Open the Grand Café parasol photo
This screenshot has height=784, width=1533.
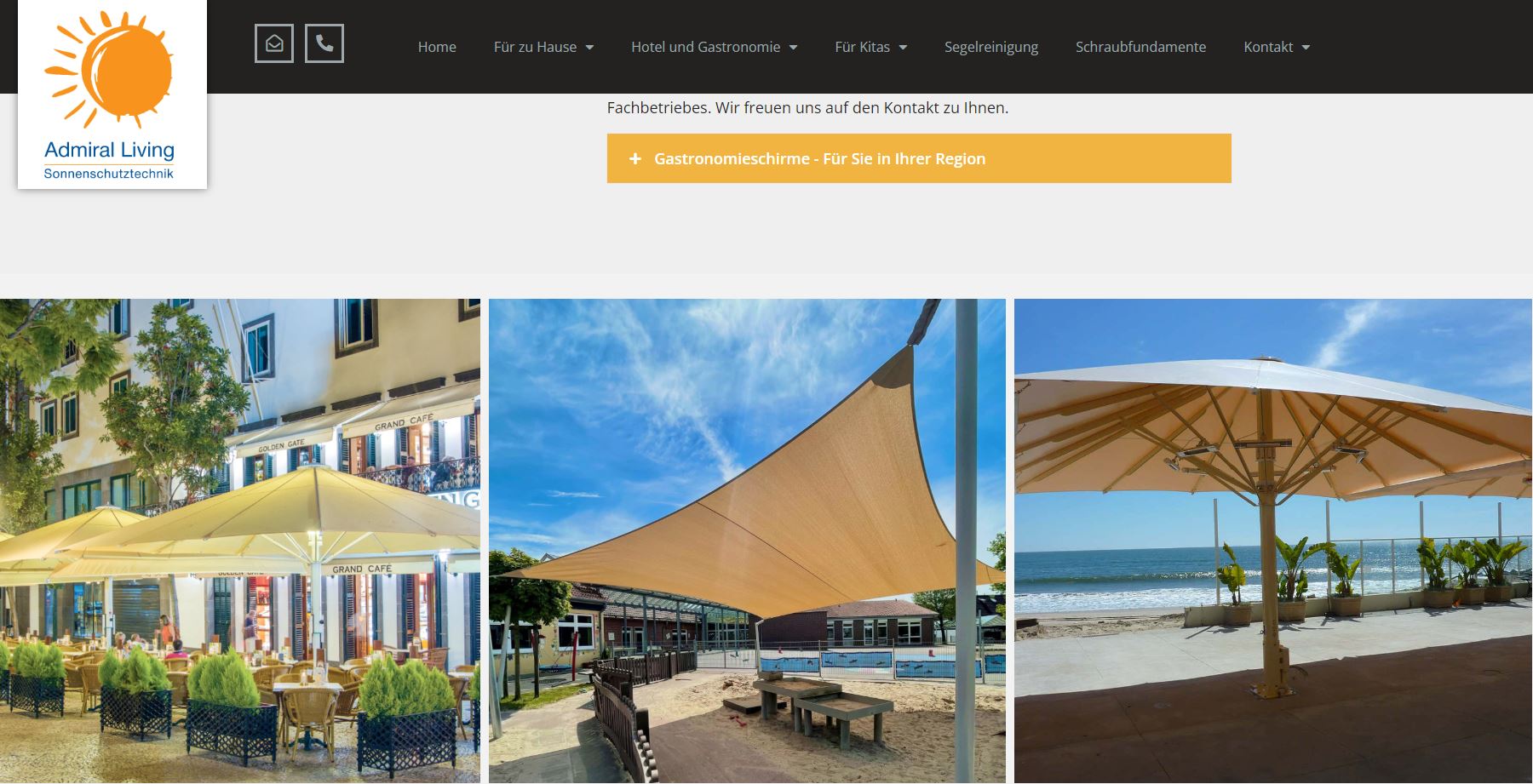point(240,541)
